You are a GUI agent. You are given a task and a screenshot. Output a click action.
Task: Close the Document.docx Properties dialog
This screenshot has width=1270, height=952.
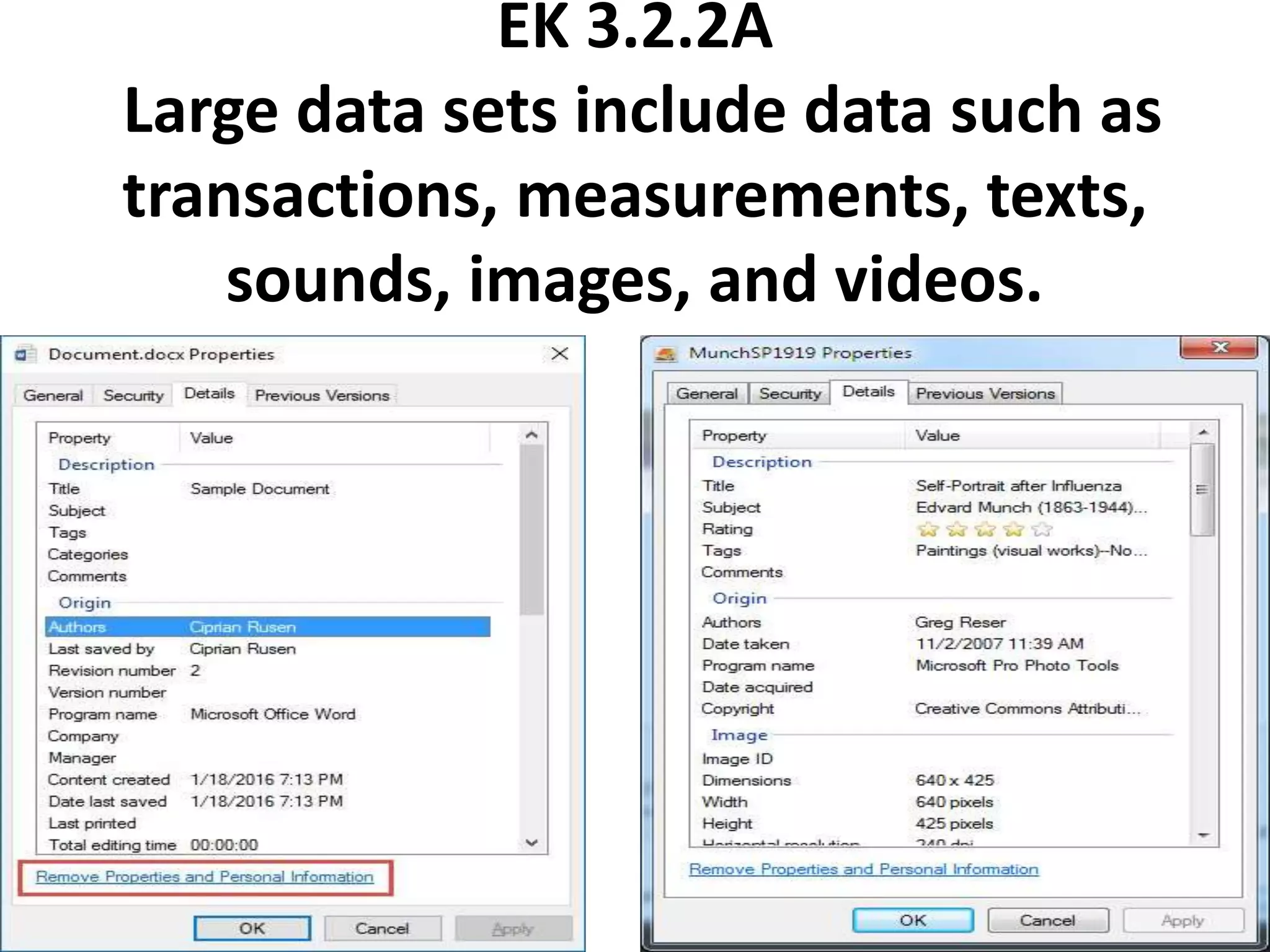click(560, 353)
